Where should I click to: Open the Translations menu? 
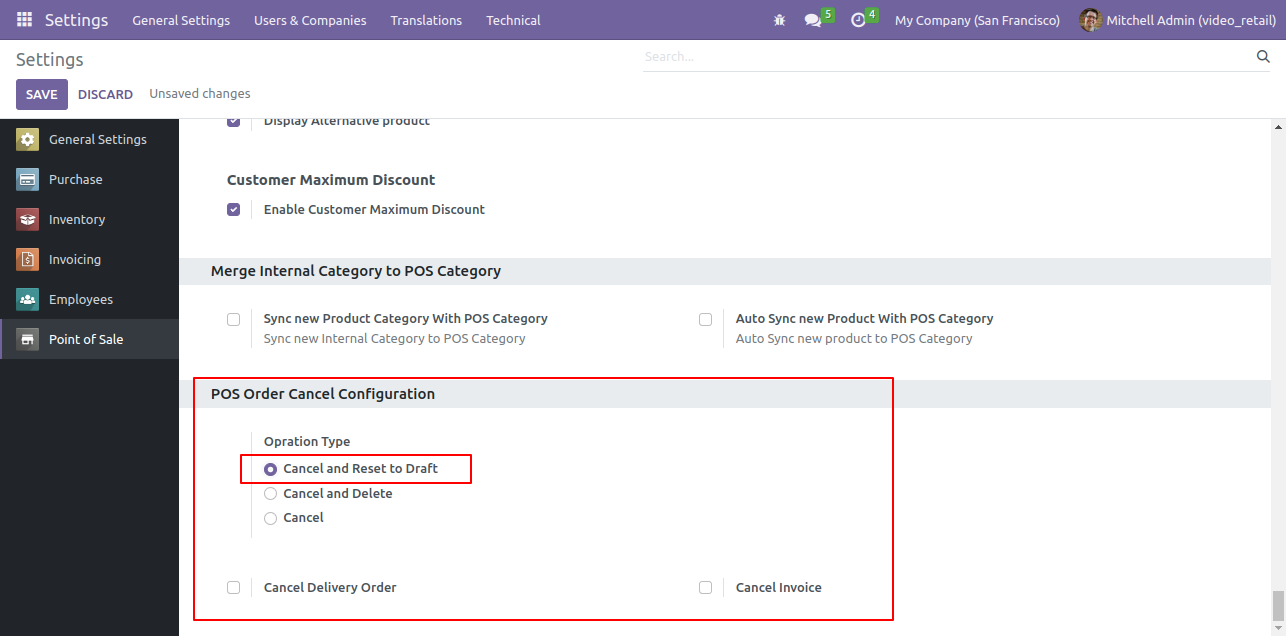426,20
